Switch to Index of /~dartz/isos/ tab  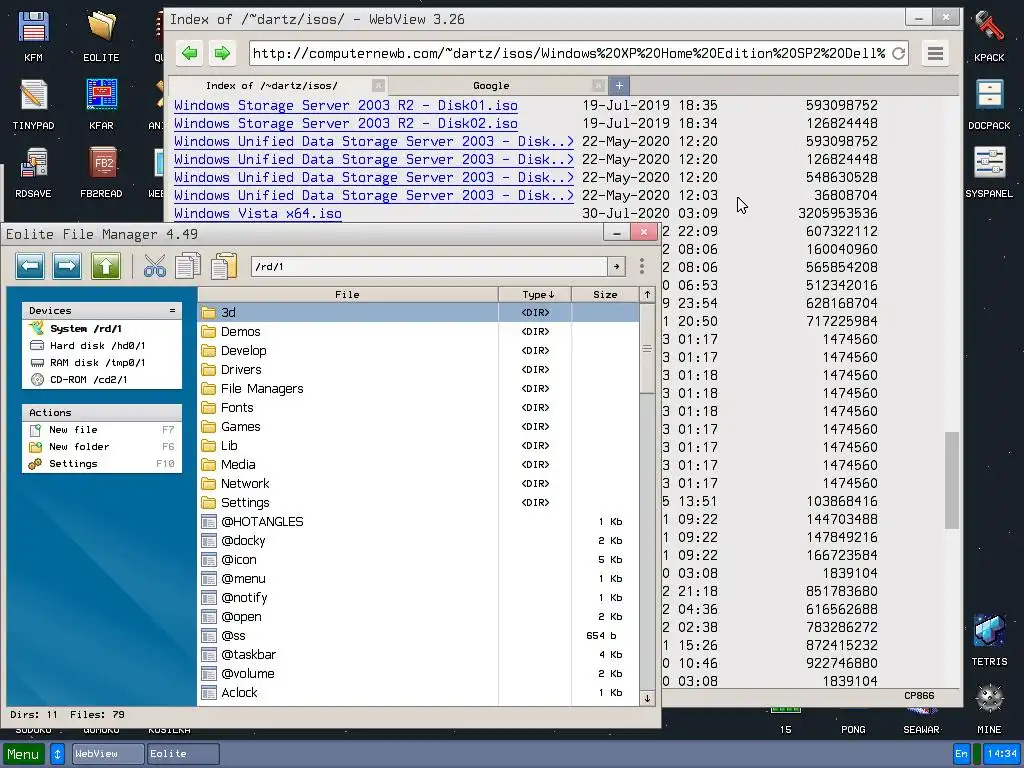click(x=272, y=86)
